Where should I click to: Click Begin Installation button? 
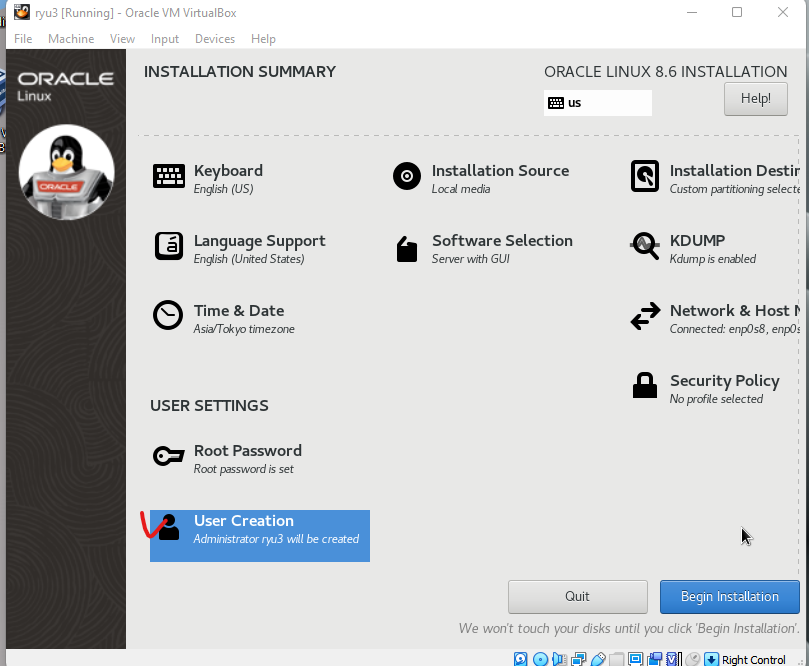point(730,597)
